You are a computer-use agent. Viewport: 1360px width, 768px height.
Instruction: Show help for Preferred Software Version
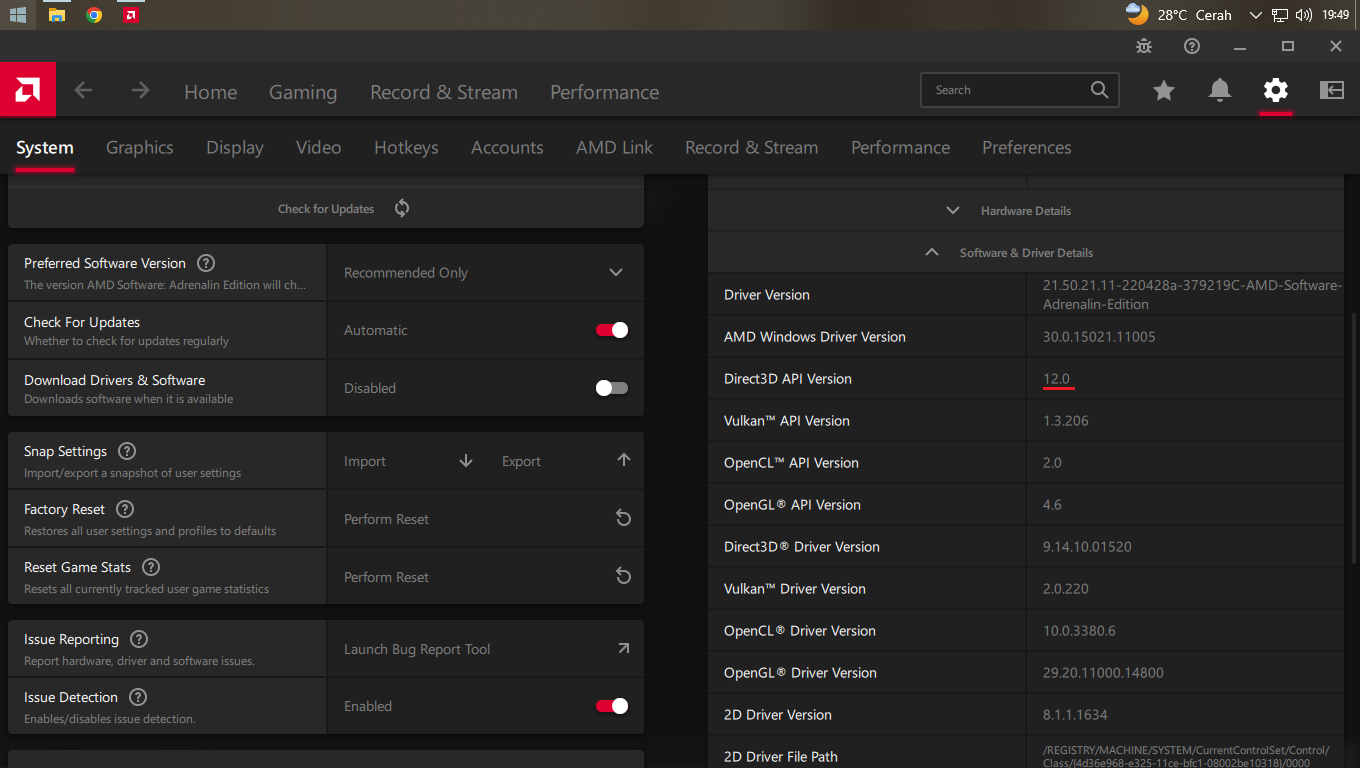click(206, 263)
